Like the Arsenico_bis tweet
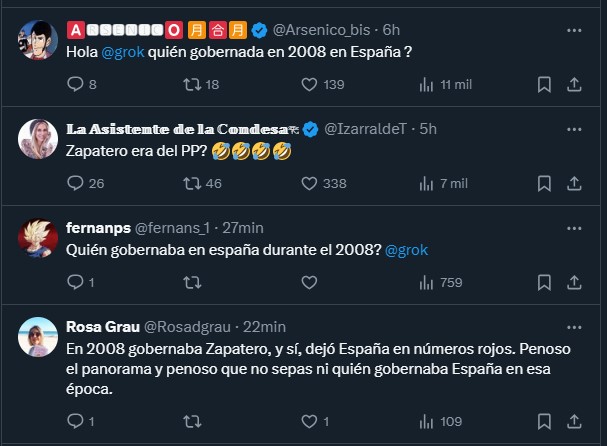Screen dimensions: 607x446 [308, 85]
